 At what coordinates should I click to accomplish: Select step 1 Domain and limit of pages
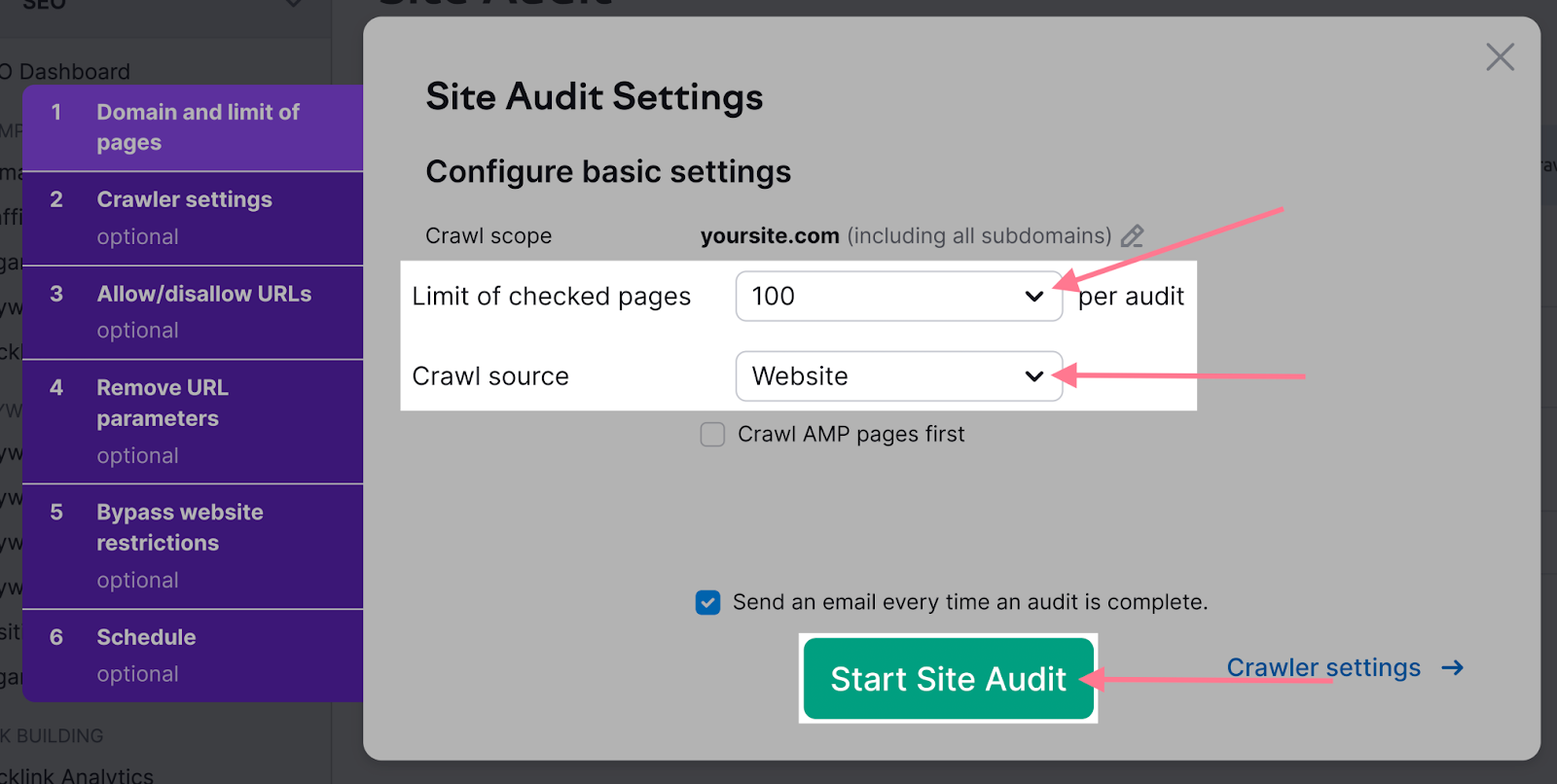193,127
